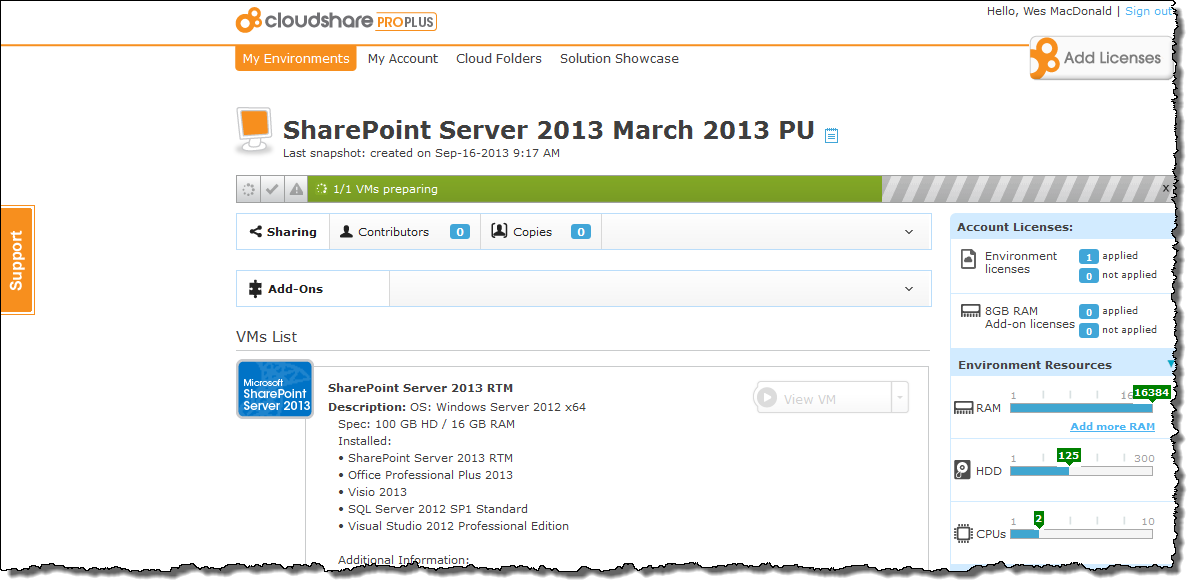
Task: Open the Solution Showcase page
Action: click(x=619, y=59)
